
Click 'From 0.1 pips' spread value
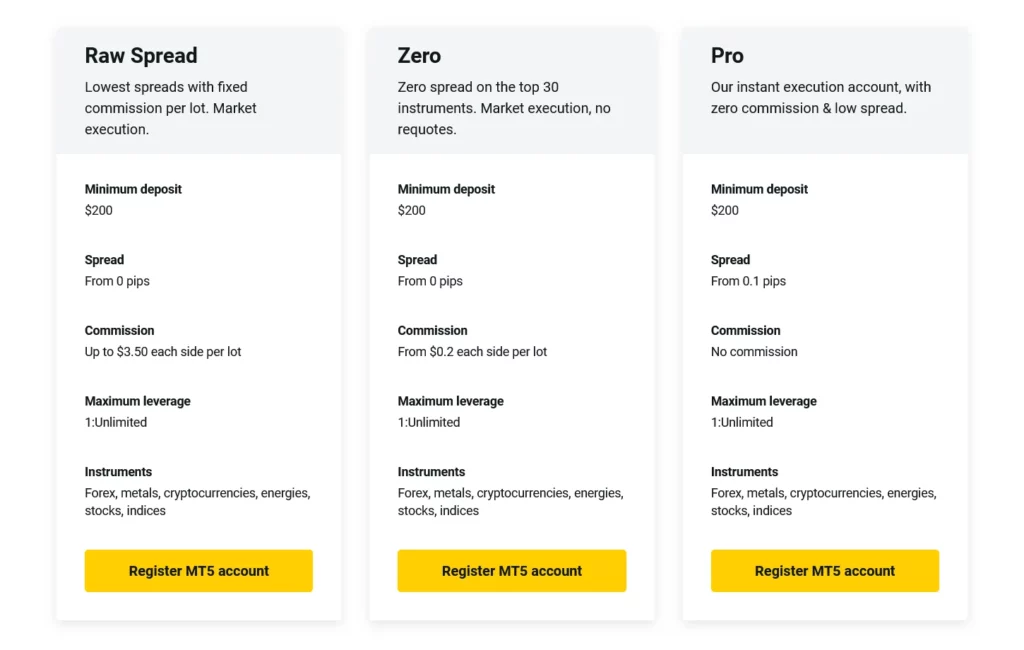point(748,281)
